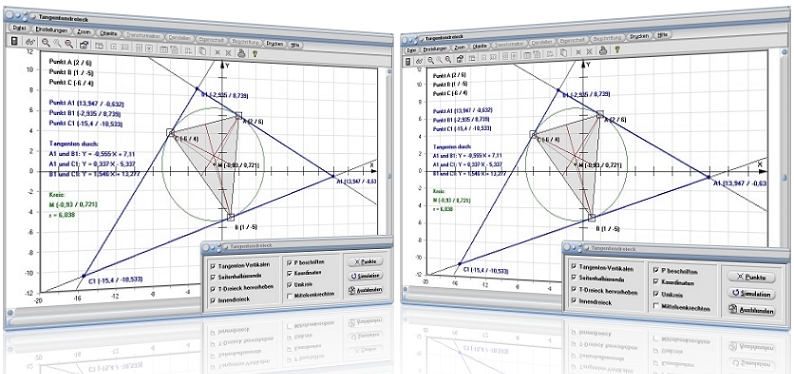Open the calculator icon in left window toolbar
The image size is (794, 374).
(x=14, y=41)
